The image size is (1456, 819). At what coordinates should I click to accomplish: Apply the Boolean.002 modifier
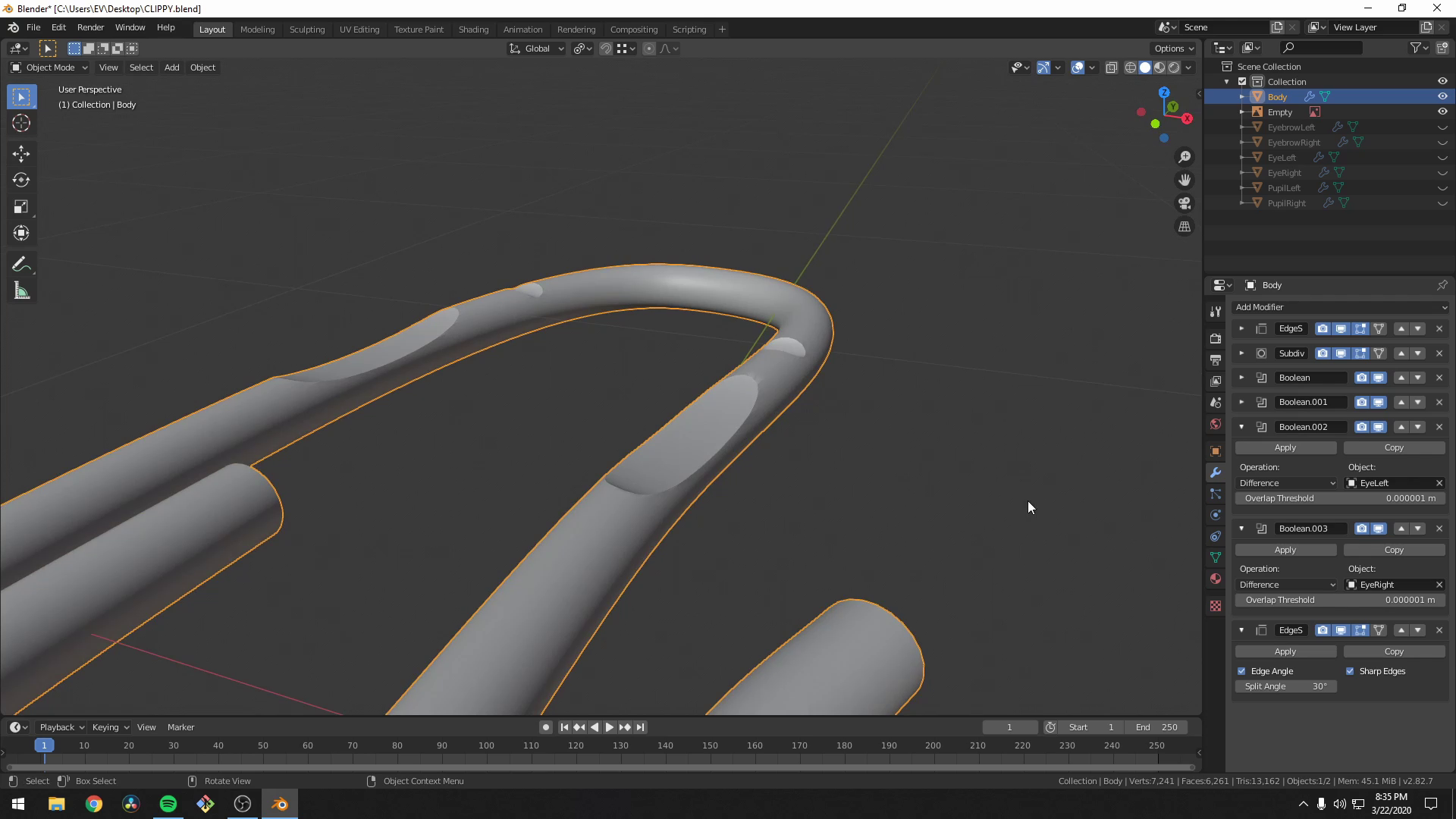[x=1285, y=447]
